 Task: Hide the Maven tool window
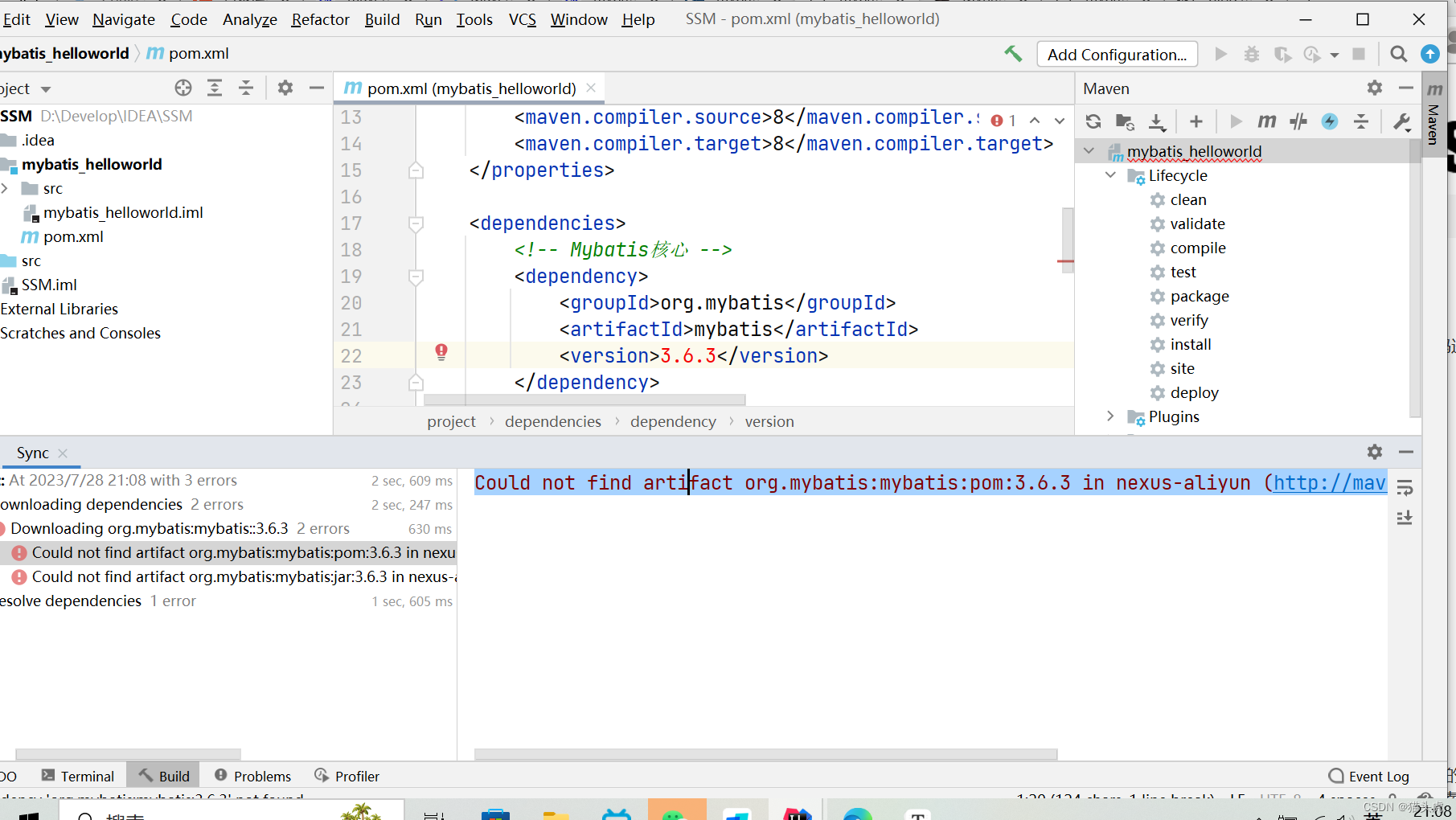point(1406,88)
